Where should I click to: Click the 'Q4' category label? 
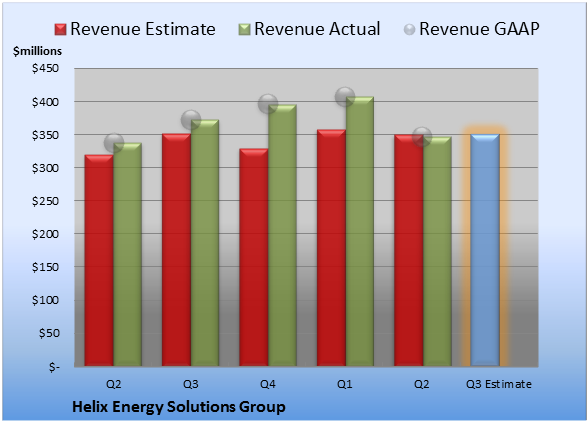pos(268,384)
